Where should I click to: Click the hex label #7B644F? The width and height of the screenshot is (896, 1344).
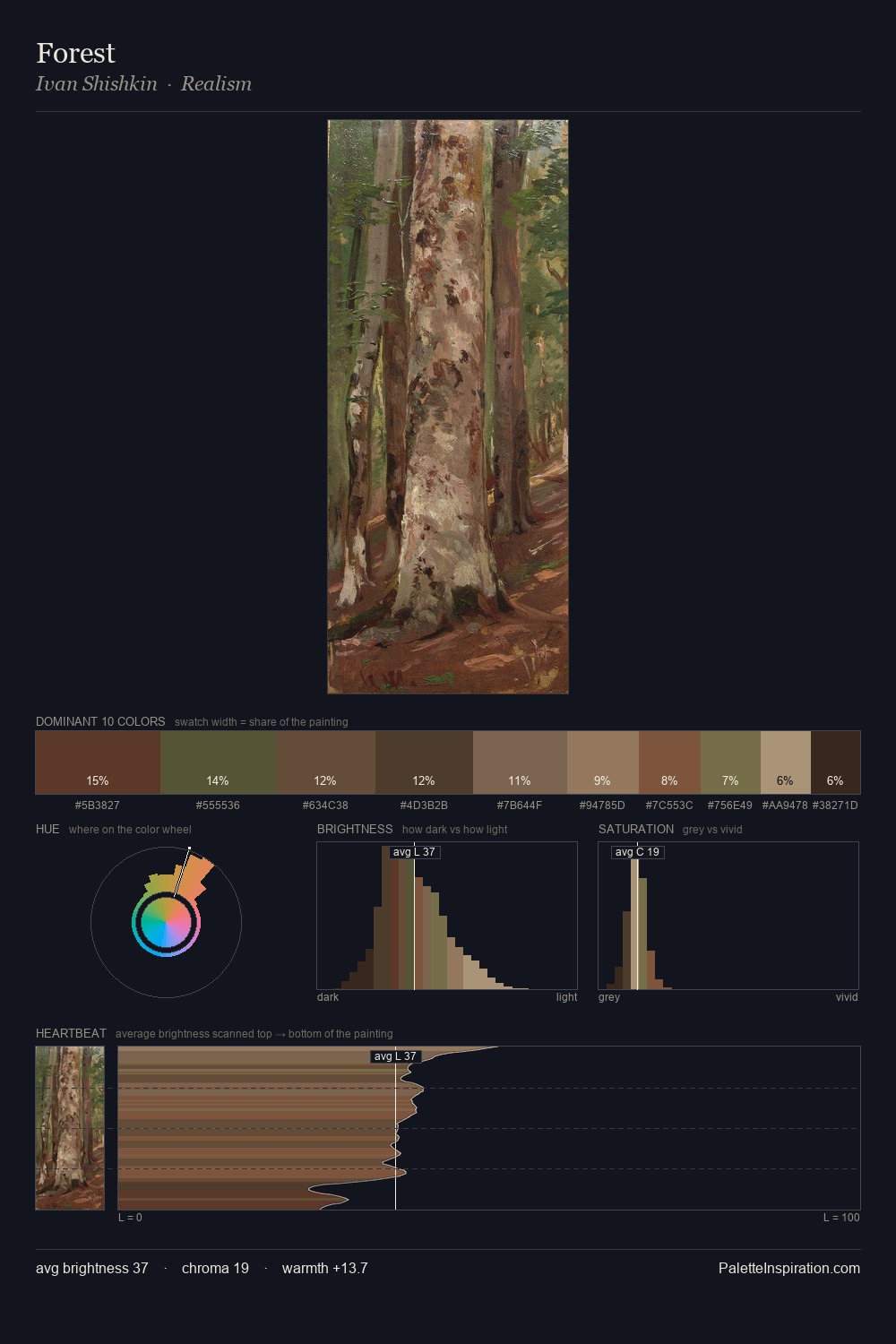point(520,806)
